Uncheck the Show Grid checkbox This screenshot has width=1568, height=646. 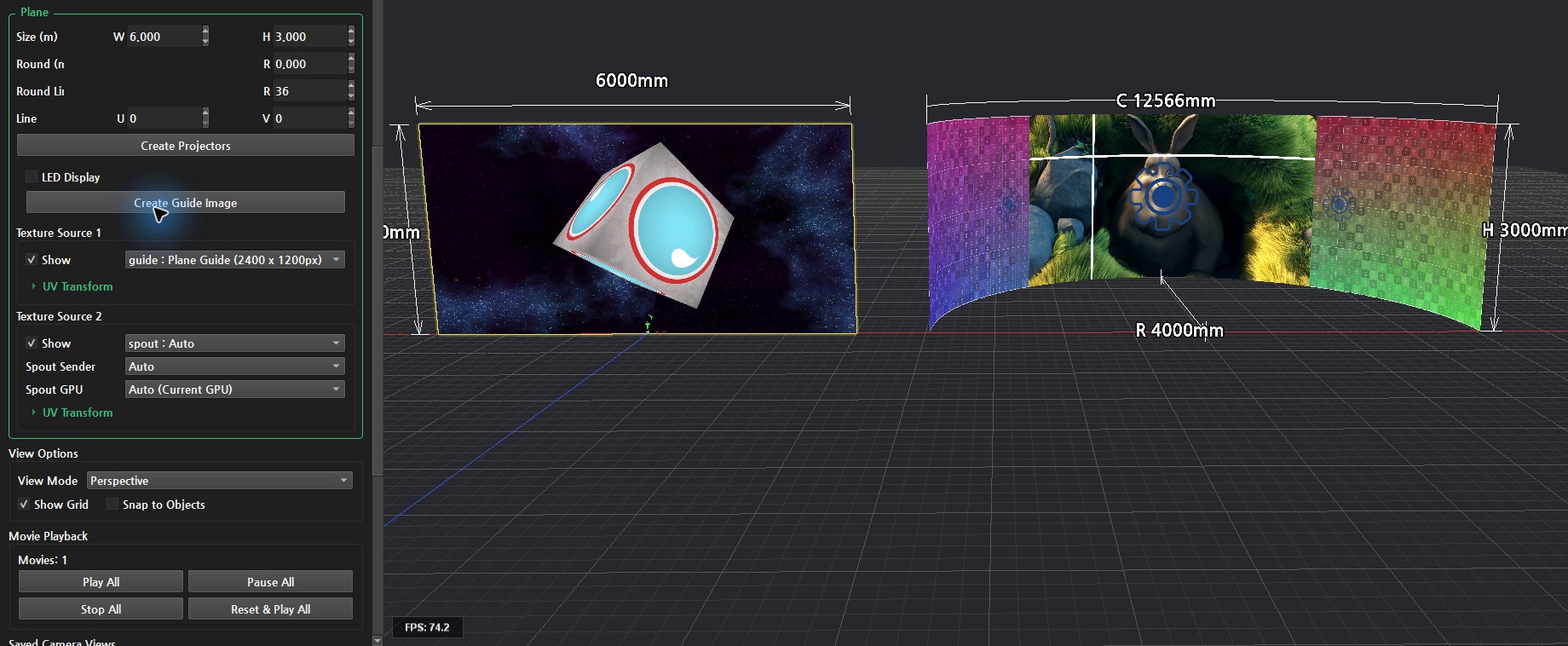tap(24, 505)
